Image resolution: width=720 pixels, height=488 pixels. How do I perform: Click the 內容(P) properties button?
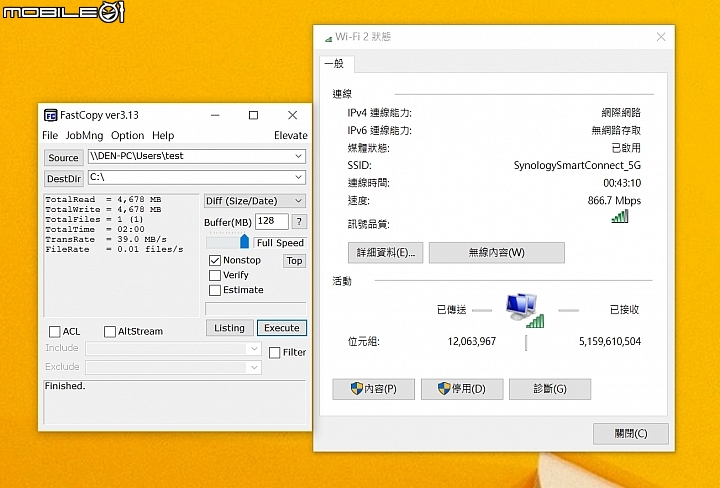(x=374, y=389)
